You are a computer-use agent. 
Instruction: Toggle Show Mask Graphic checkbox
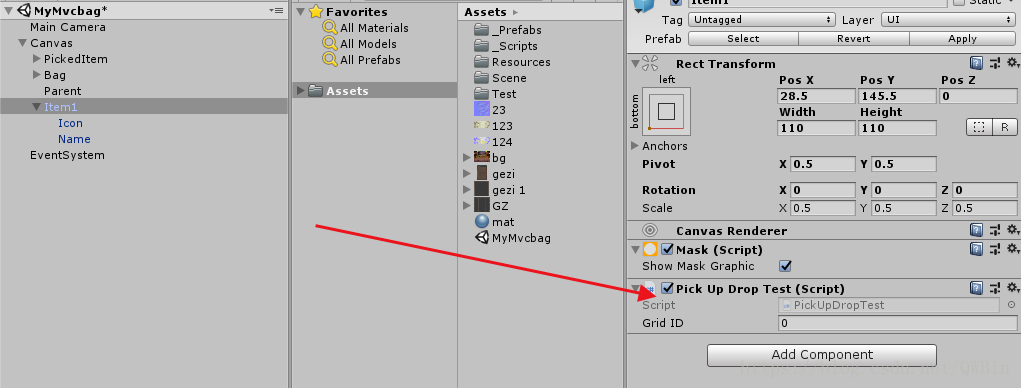pos(785,266)
